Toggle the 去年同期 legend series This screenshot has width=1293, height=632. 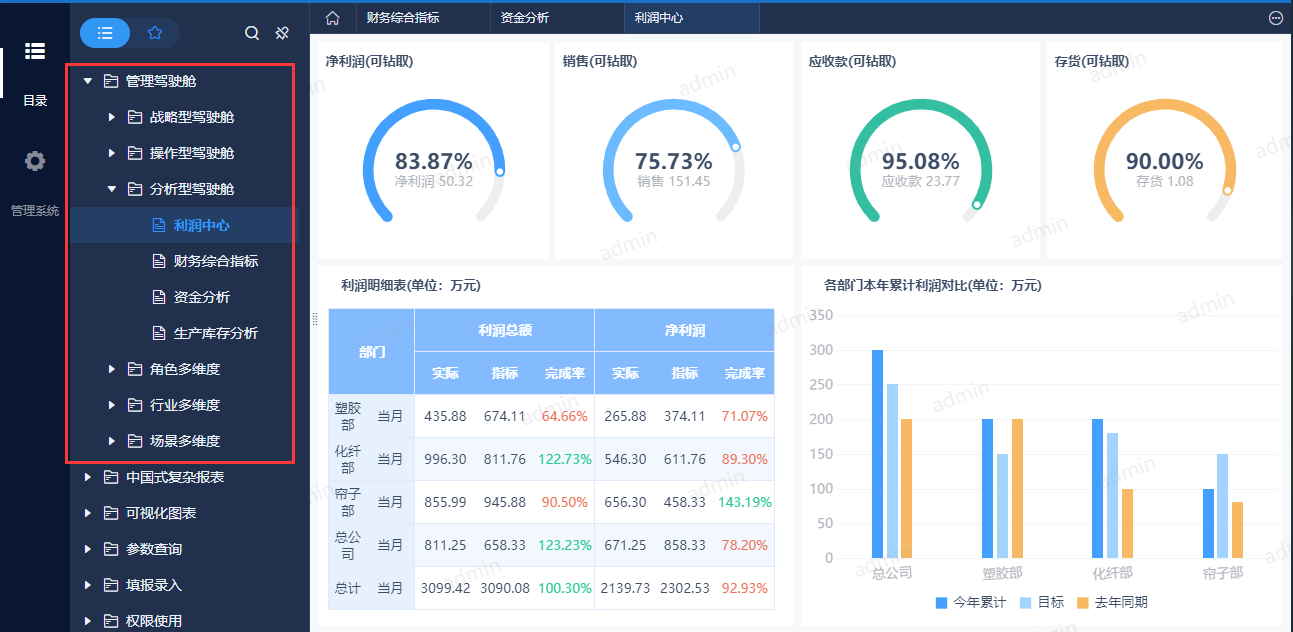tap(1112, 603)
